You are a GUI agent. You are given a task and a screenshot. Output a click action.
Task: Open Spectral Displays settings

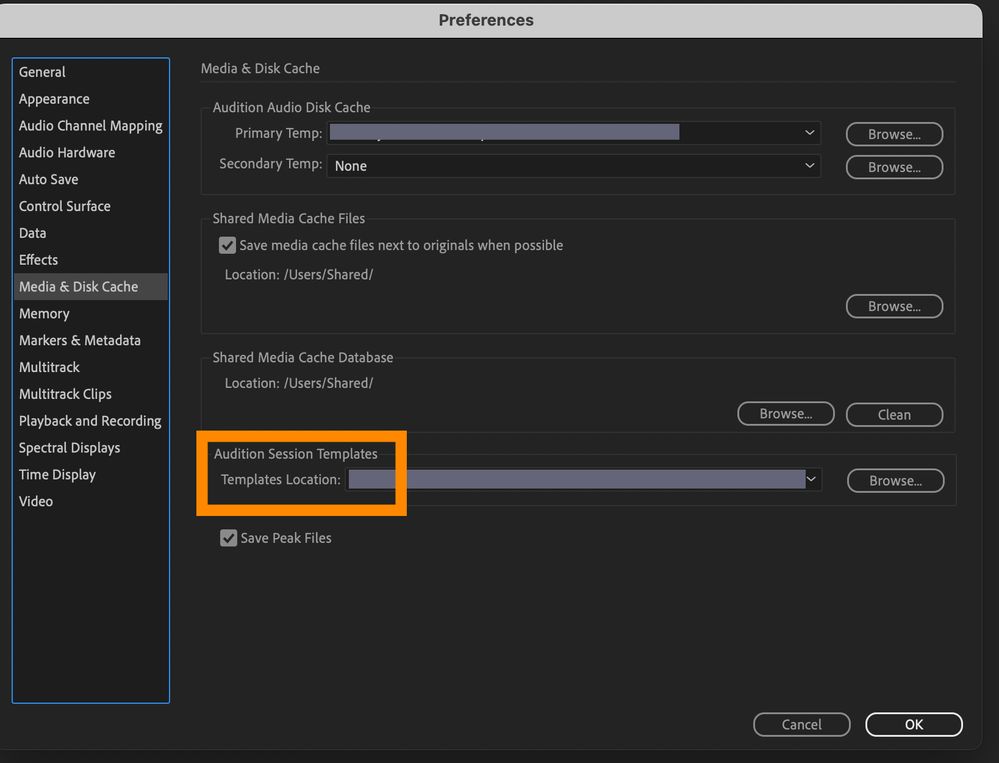pyautogui.click(x=69, y=448)
